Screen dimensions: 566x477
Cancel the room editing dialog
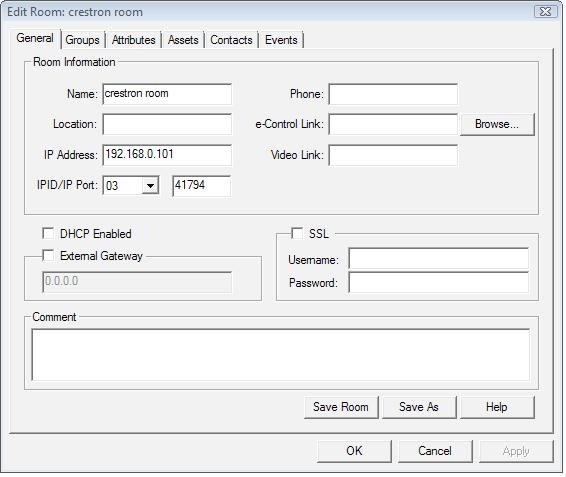click(x=435, y=451)
